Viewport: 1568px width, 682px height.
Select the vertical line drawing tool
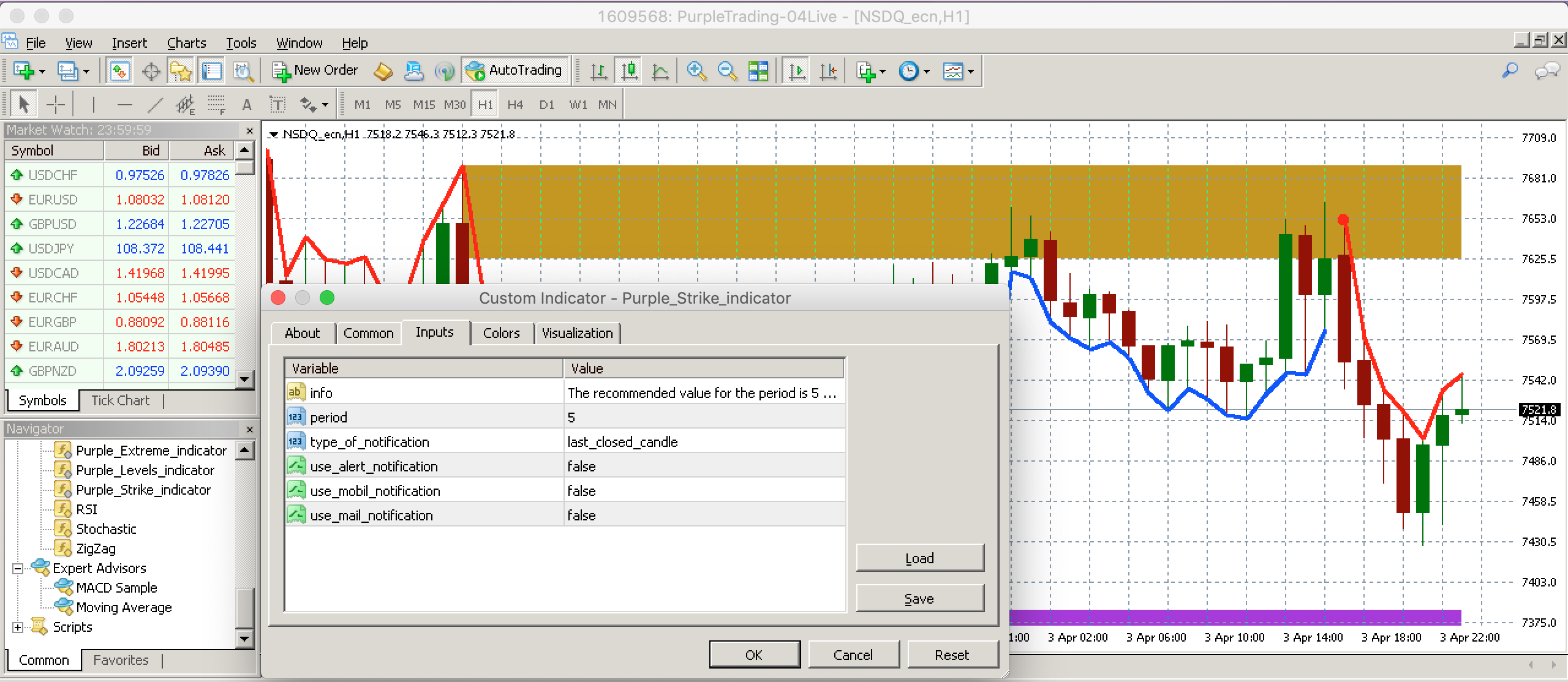coord(93,105)
